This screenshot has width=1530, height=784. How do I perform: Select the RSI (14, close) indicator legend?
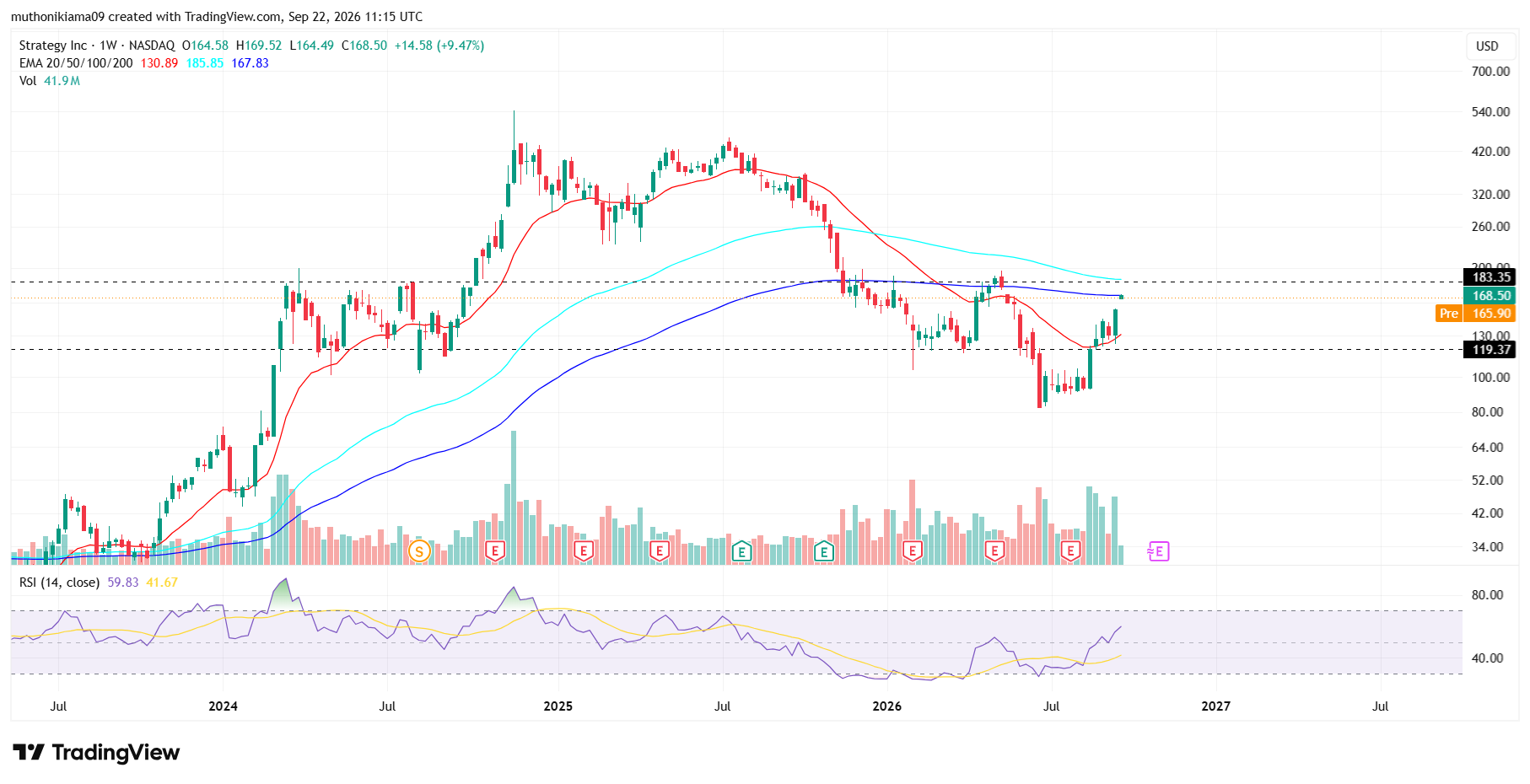[59, 583]
